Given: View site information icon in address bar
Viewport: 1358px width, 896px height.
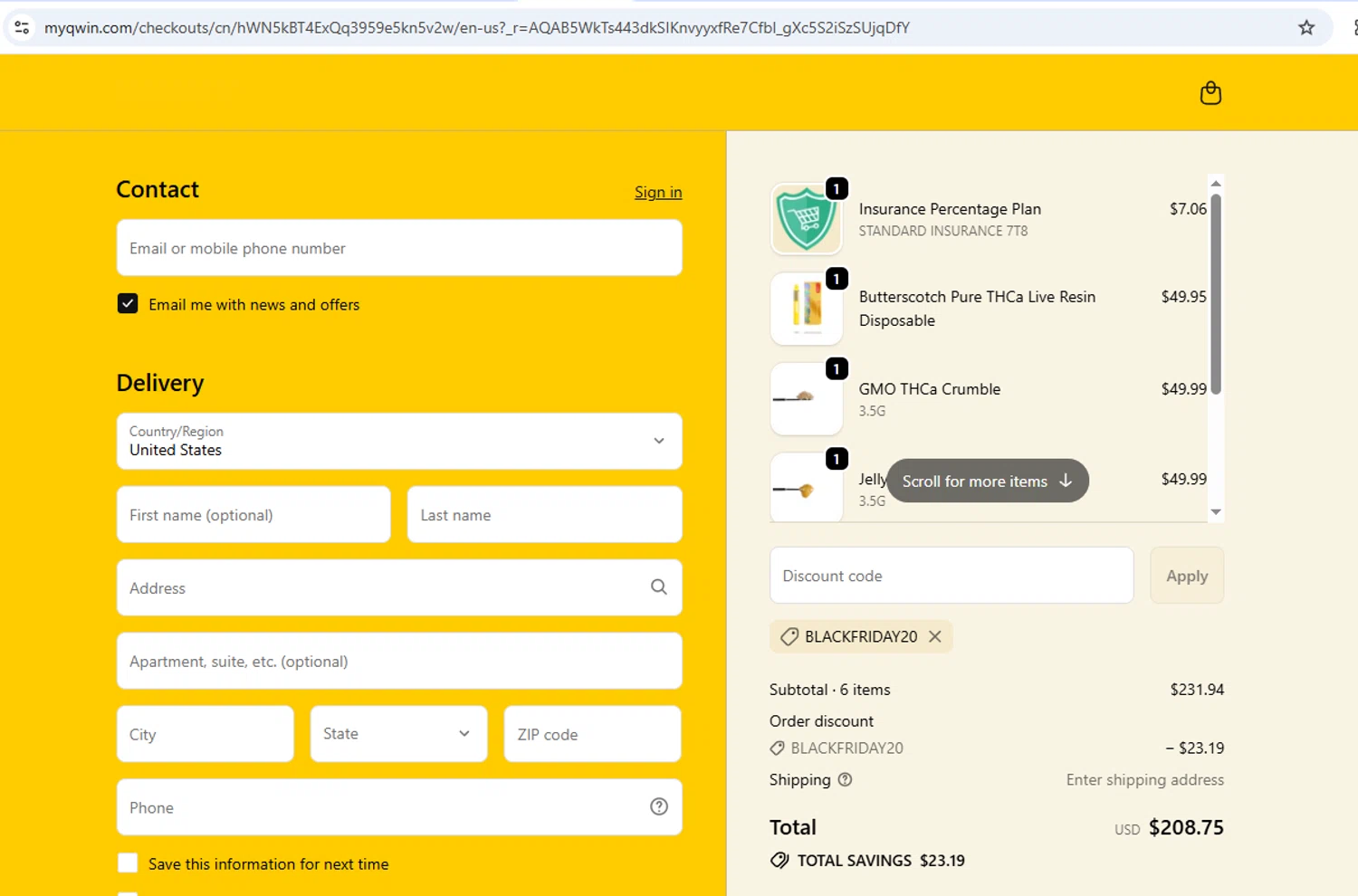Looking at the screenshot, I should pyautogui.click(x=23, y=27).
